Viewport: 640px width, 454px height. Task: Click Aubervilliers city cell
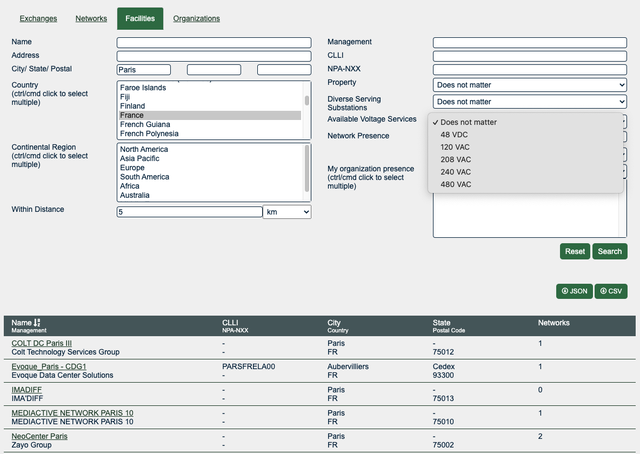coord(348,367)
